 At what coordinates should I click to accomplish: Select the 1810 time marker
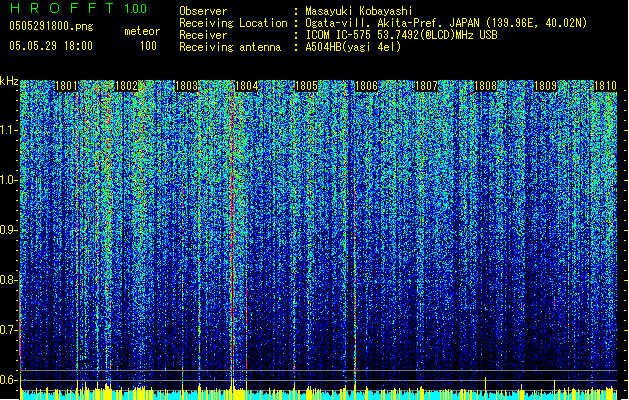click(x=605, y=87)
